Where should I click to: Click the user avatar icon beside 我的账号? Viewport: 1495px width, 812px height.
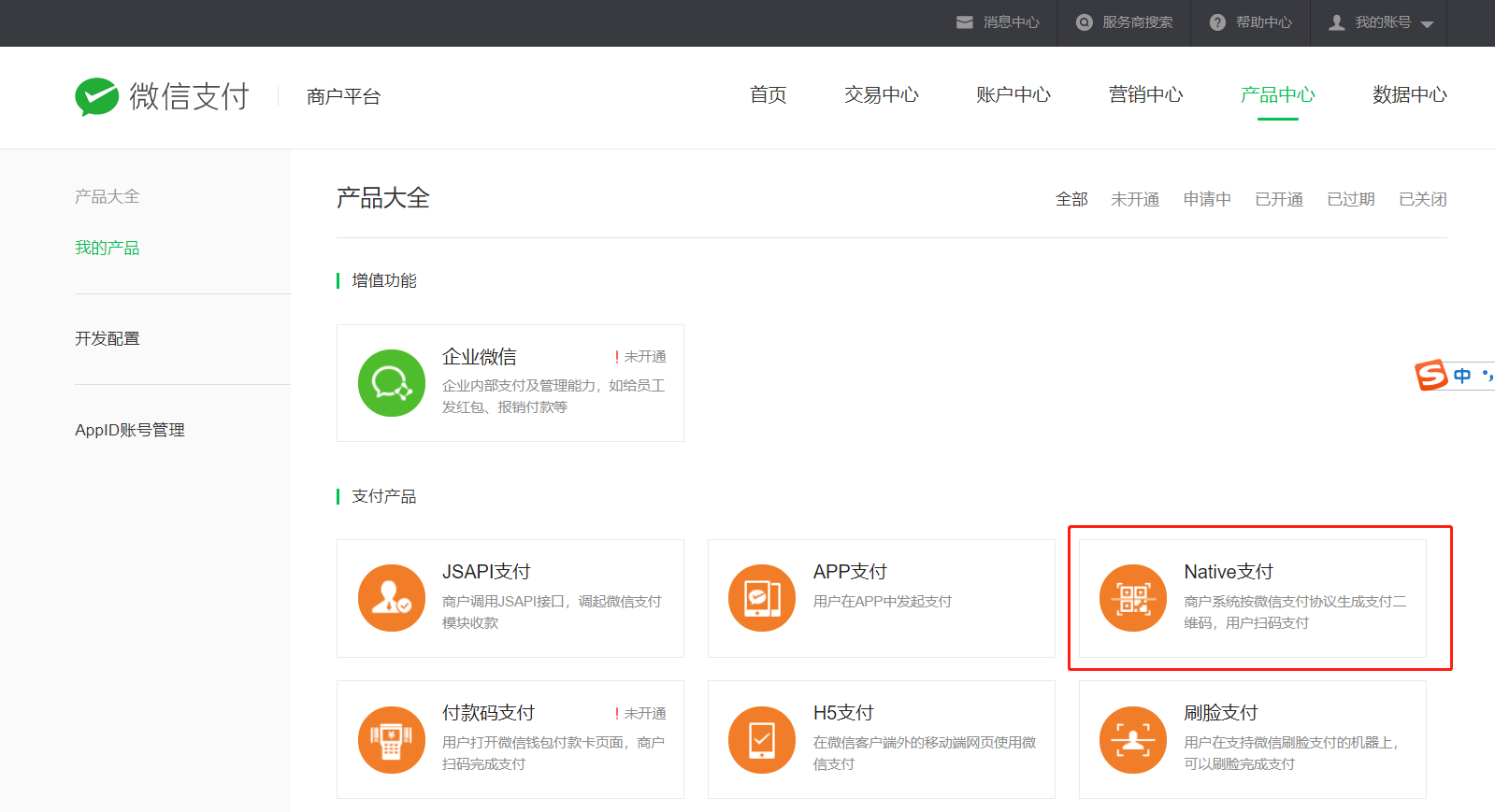point(1337,22)
